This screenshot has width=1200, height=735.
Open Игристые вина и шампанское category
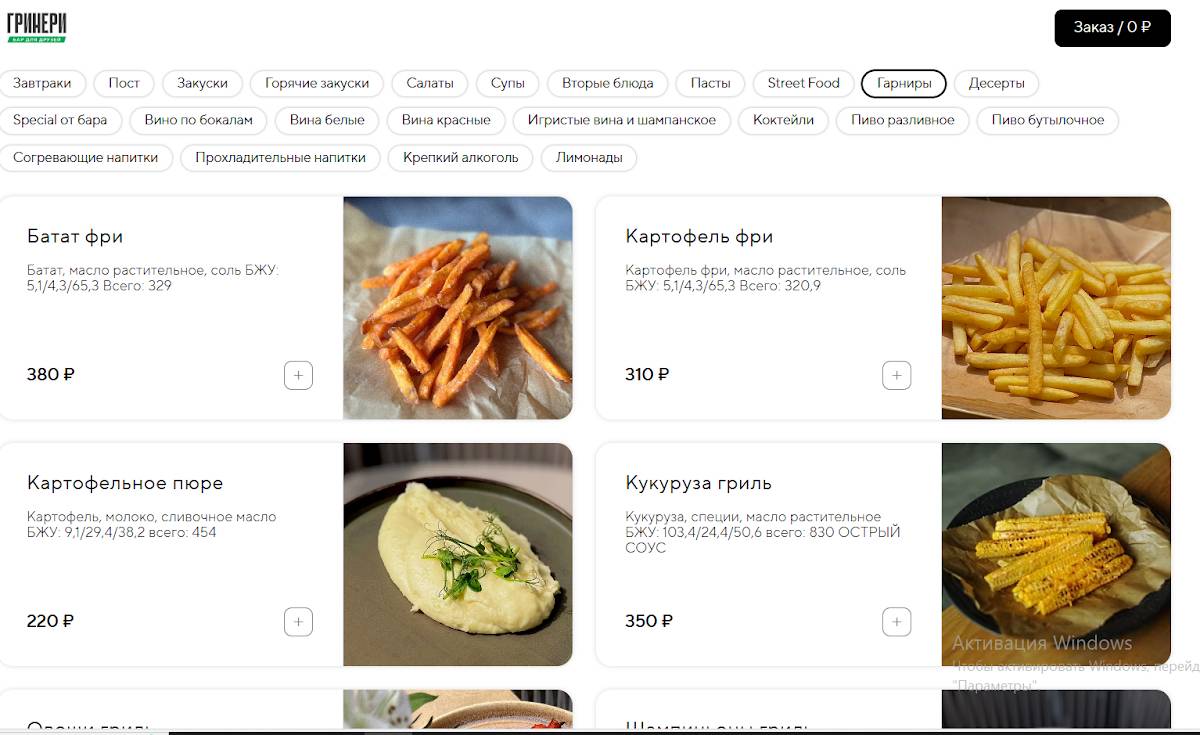click(621, 120)
